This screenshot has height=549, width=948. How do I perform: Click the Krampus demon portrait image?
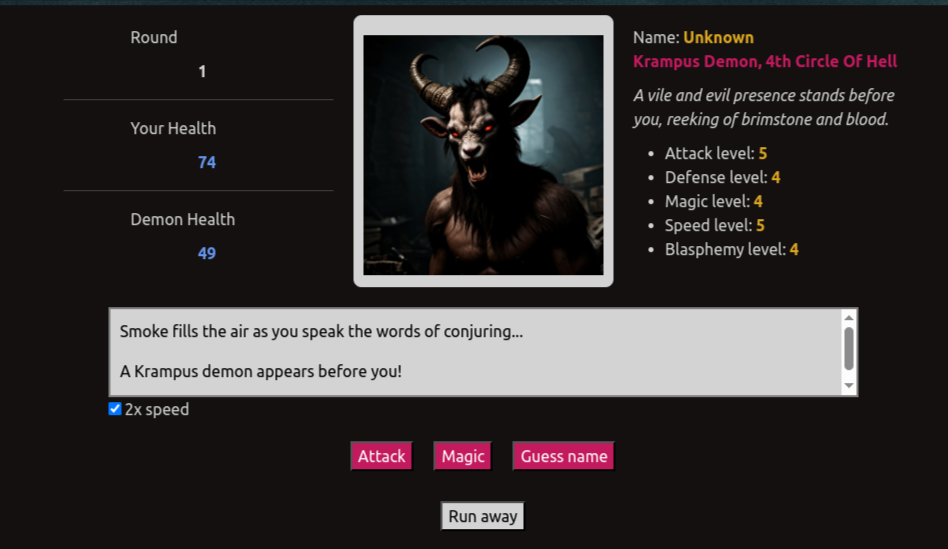click(x=483, y=155)
